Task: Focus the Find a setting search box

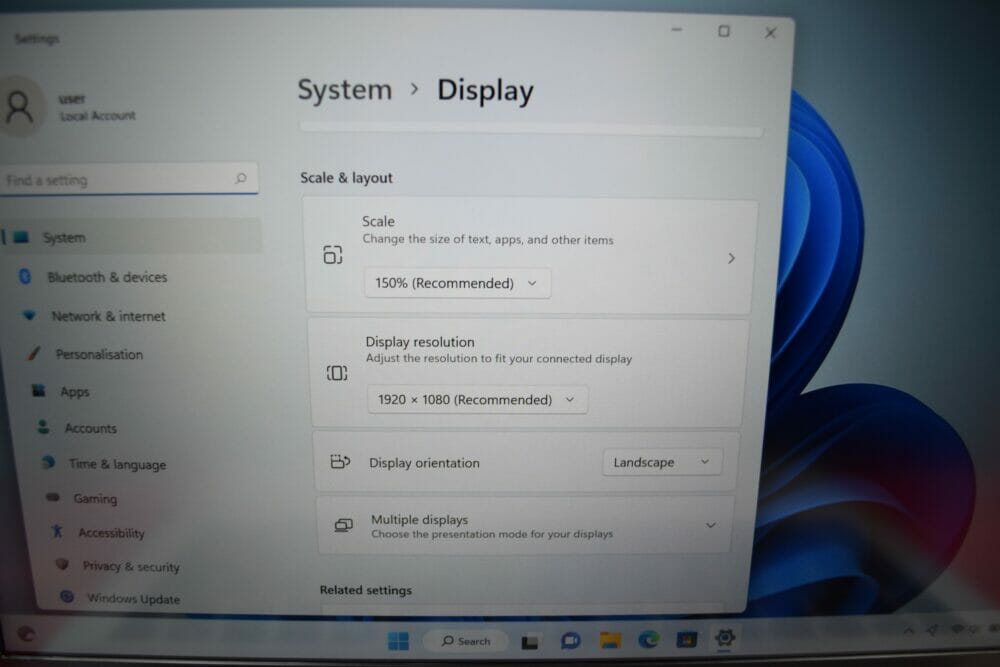Action: (129, 179)
